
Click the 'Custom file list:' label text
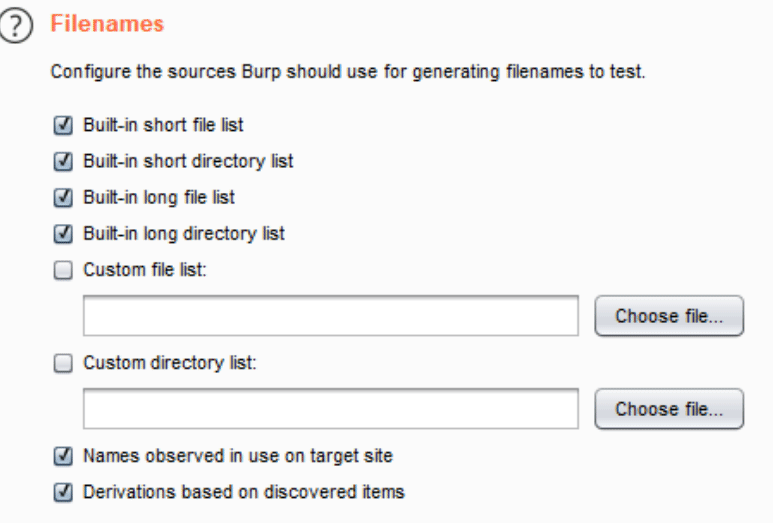[x=145, y=270]
